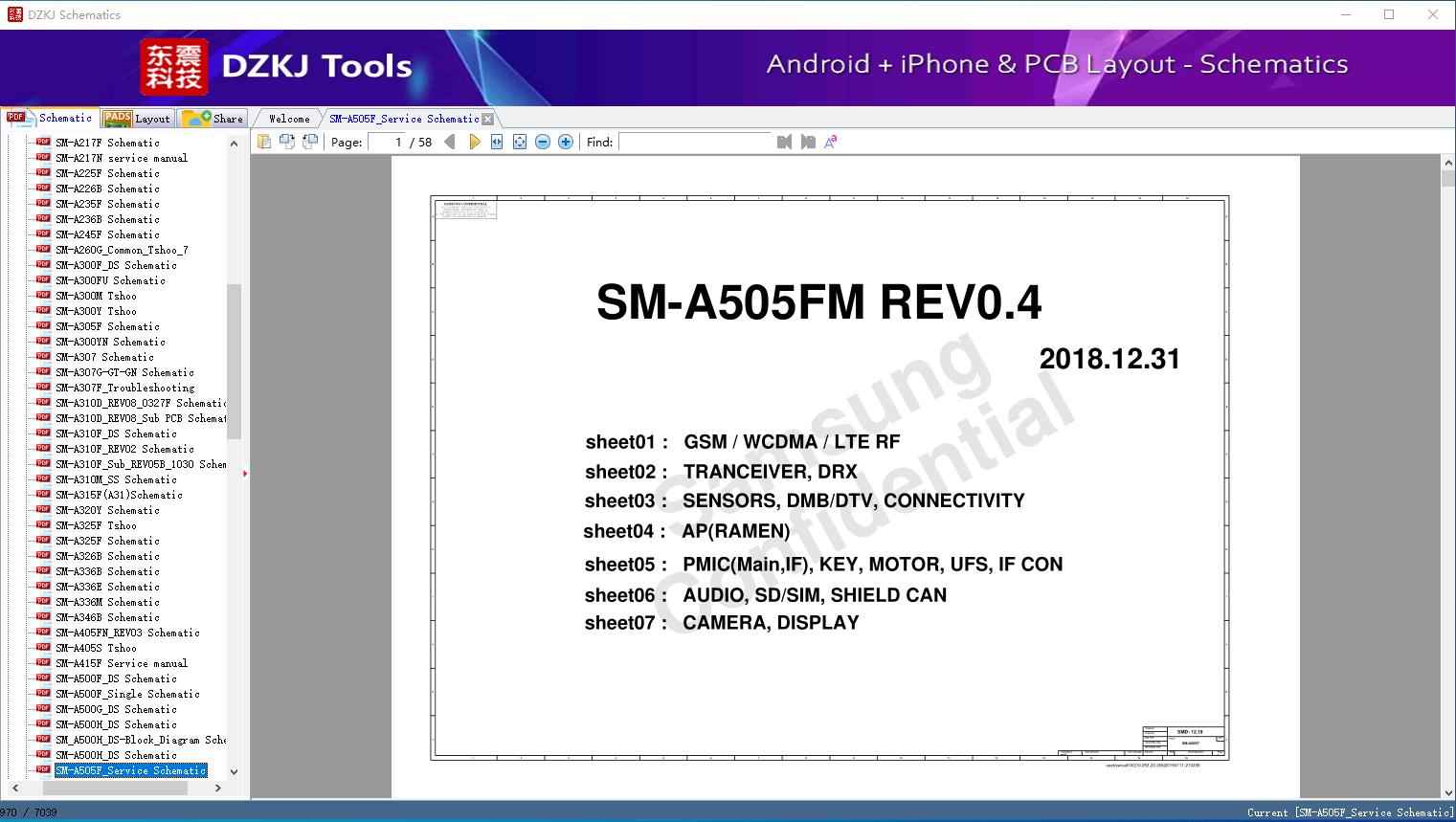Select SM-A415F Service manual
Viewport: 1456px width, 822px height.
click(122, 663)
